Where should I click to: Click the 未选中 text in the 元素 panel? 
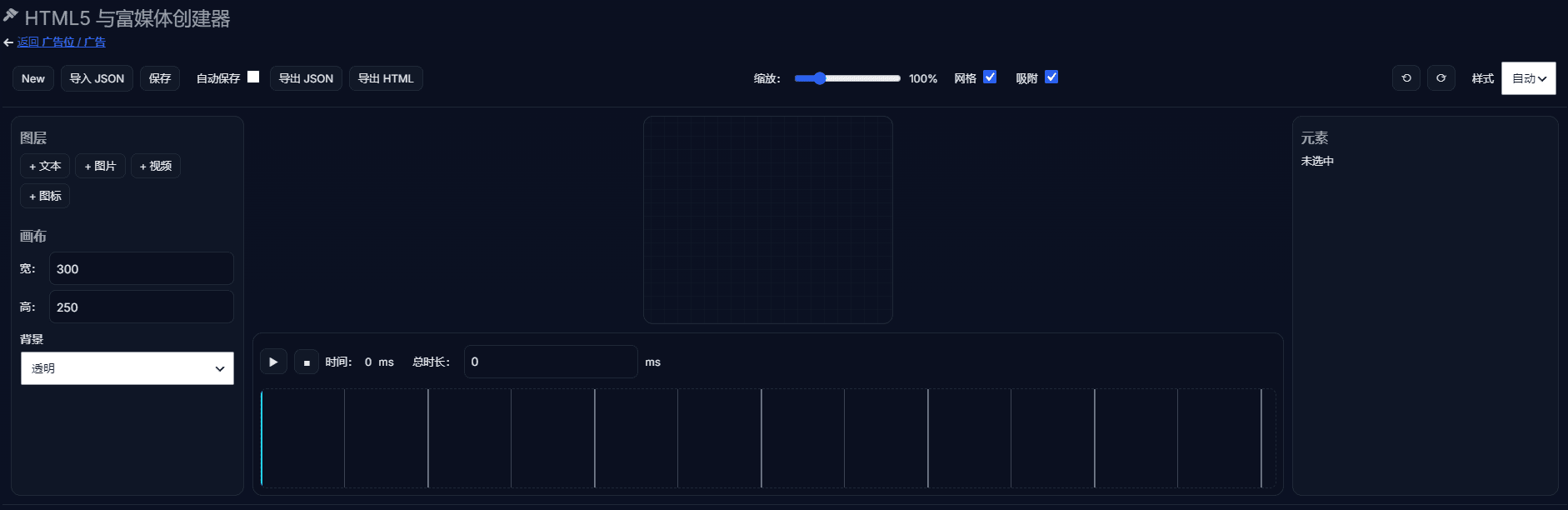point(1317,161)
